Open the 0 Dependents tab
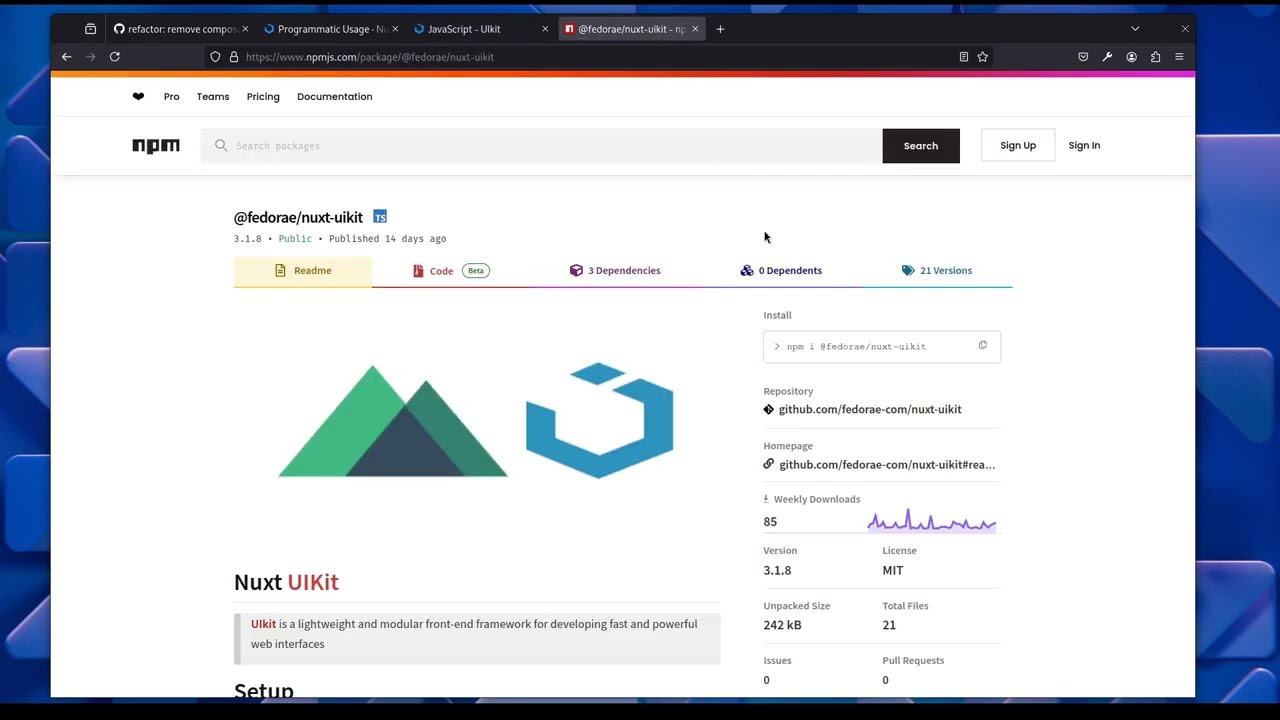Viewport: 1280px width, 720px height. point(781,271)
